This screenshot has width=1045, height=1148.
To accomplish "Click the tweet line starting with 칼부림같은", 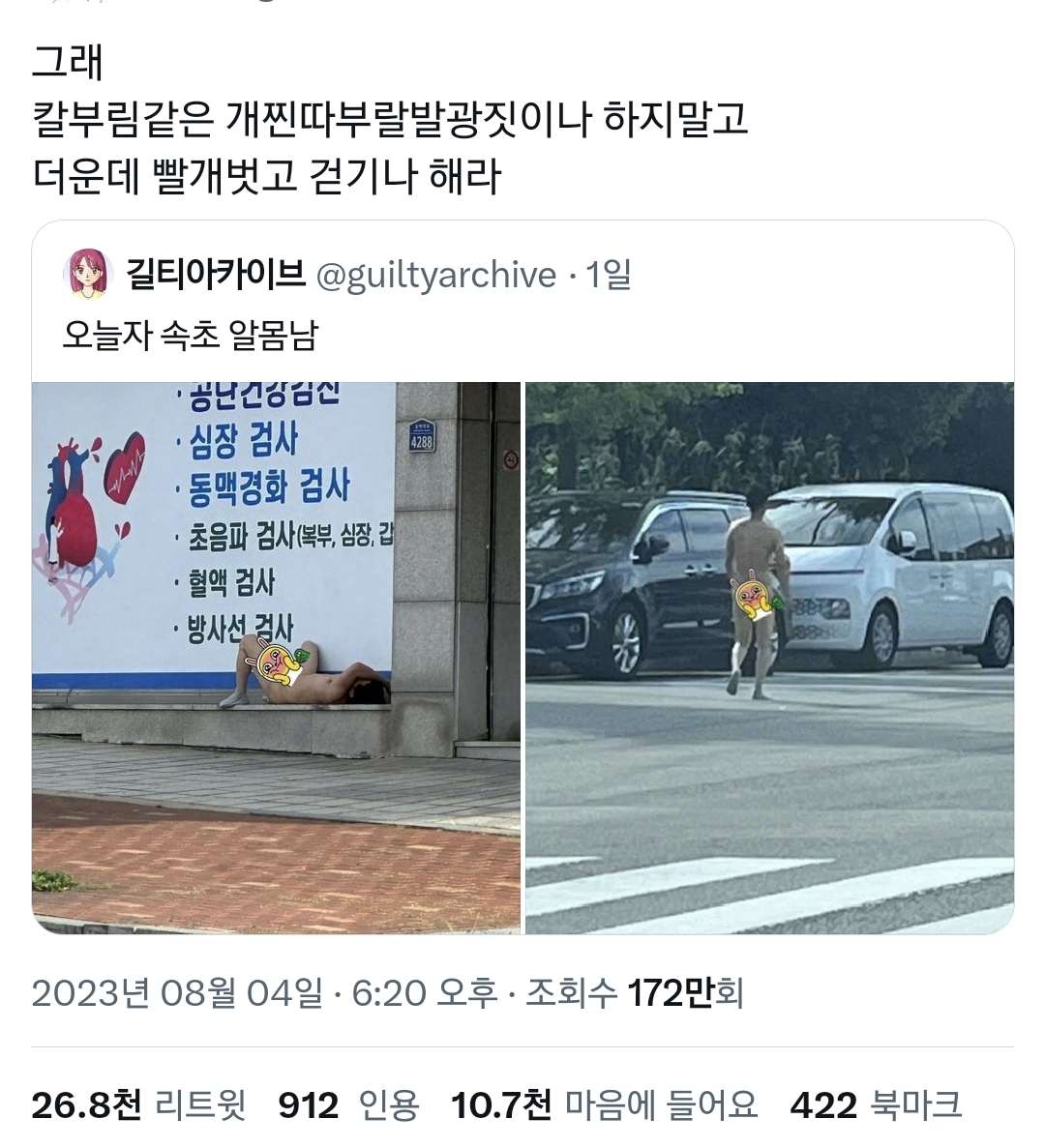I will point(390,119).
